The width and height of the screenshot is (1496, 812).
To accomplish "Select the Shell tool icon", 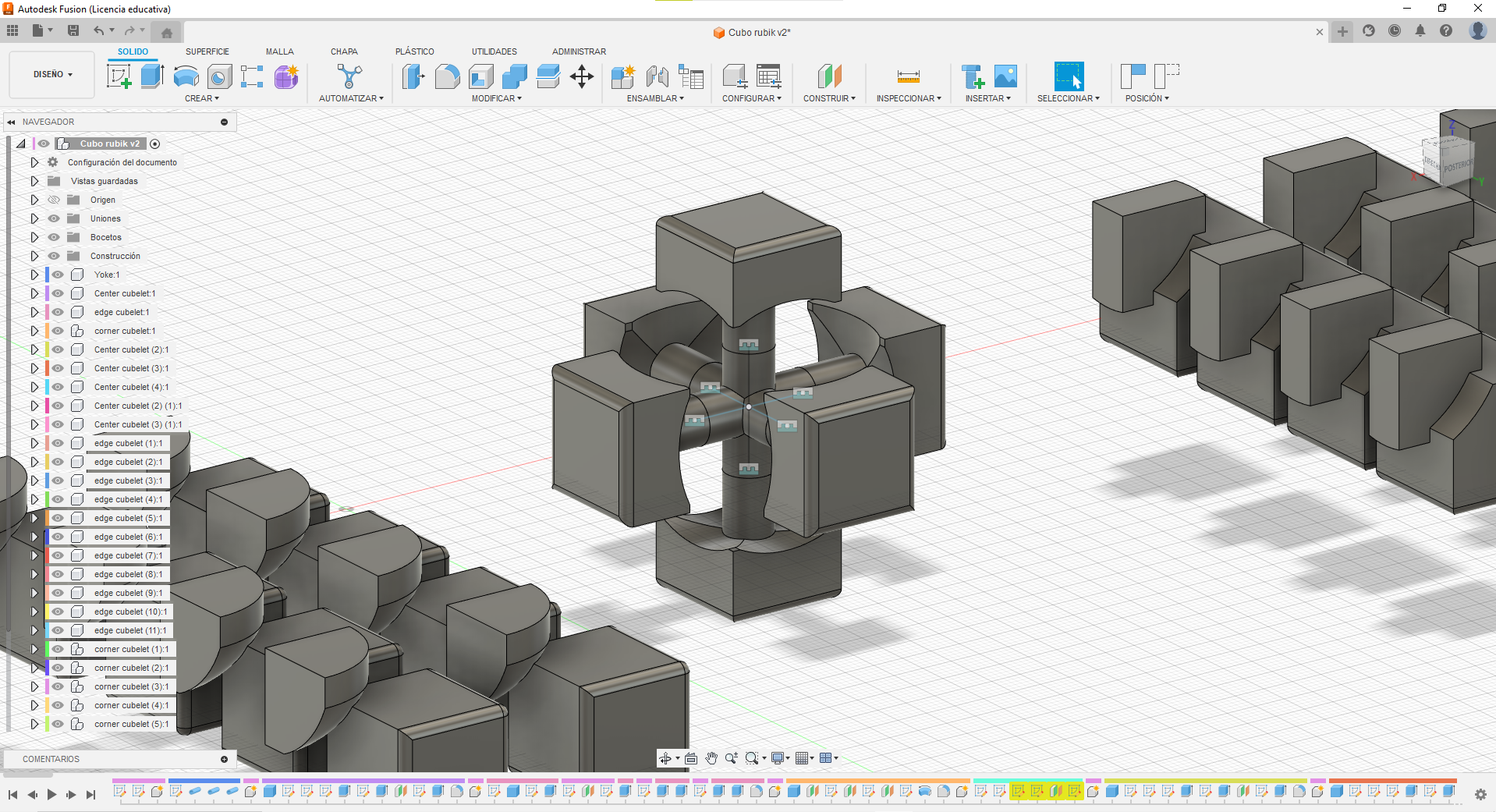I will coord(481,76).
